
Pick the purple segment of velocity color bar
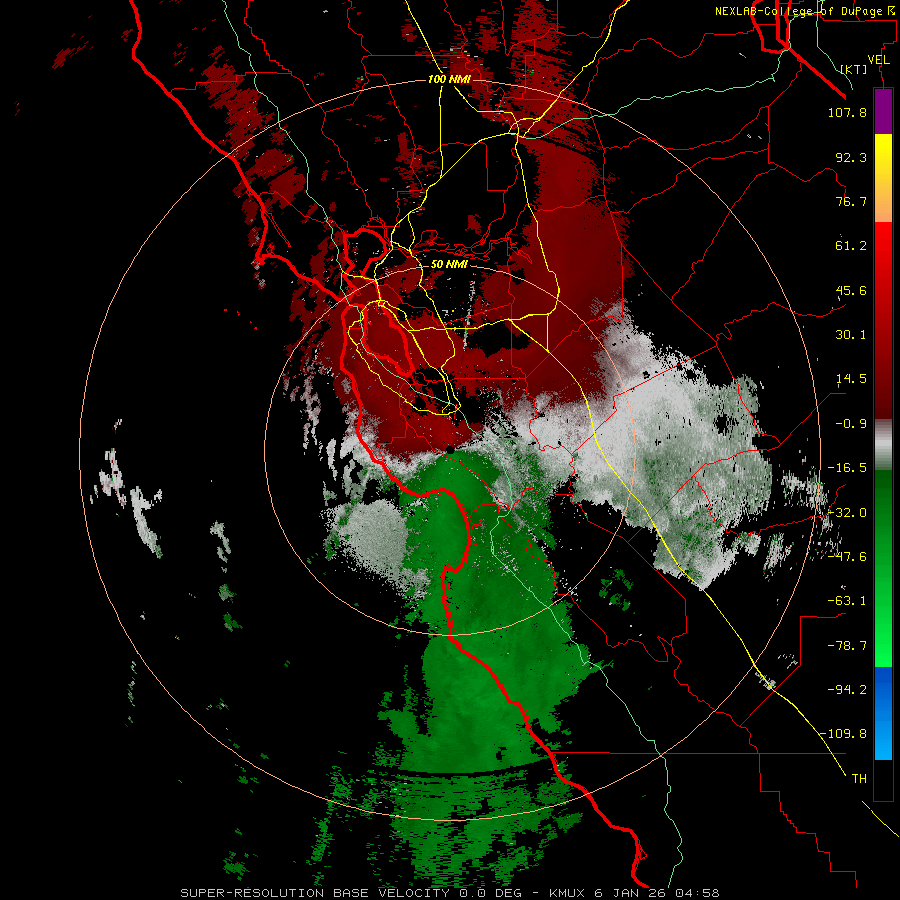[883, 111]
